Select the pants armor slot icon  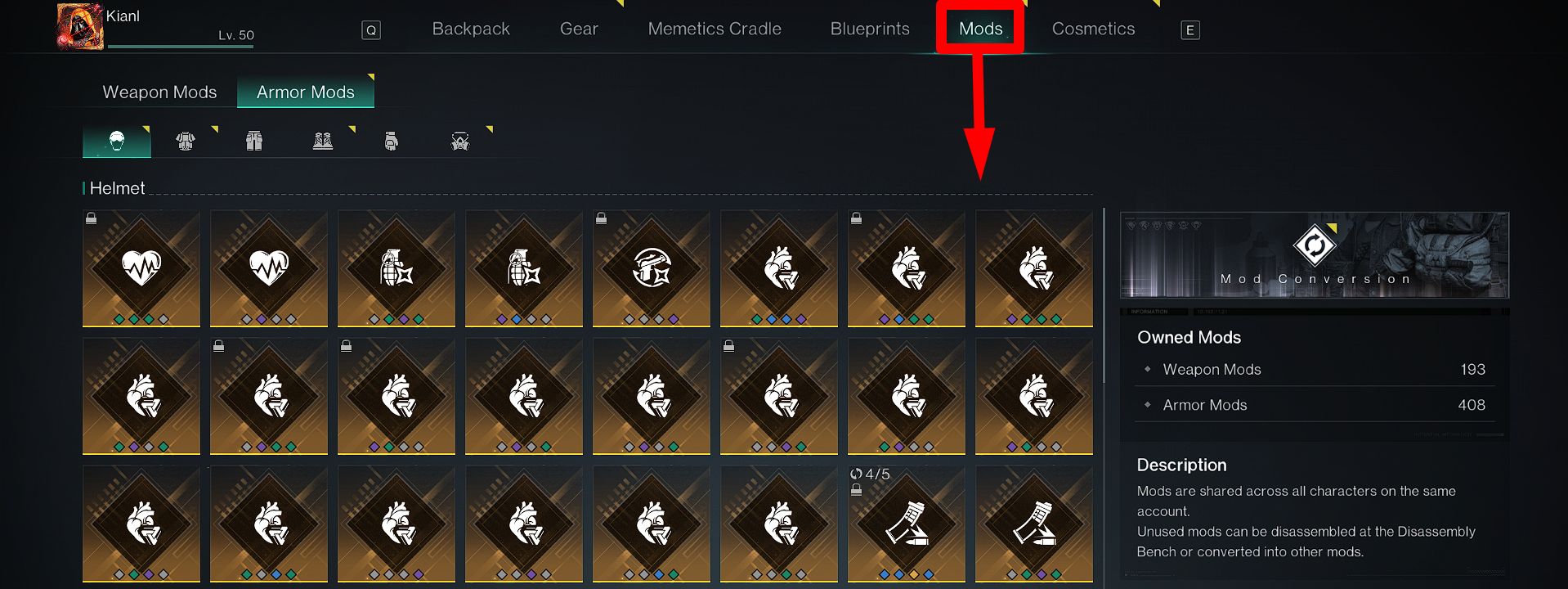click(x=254, y=142)
